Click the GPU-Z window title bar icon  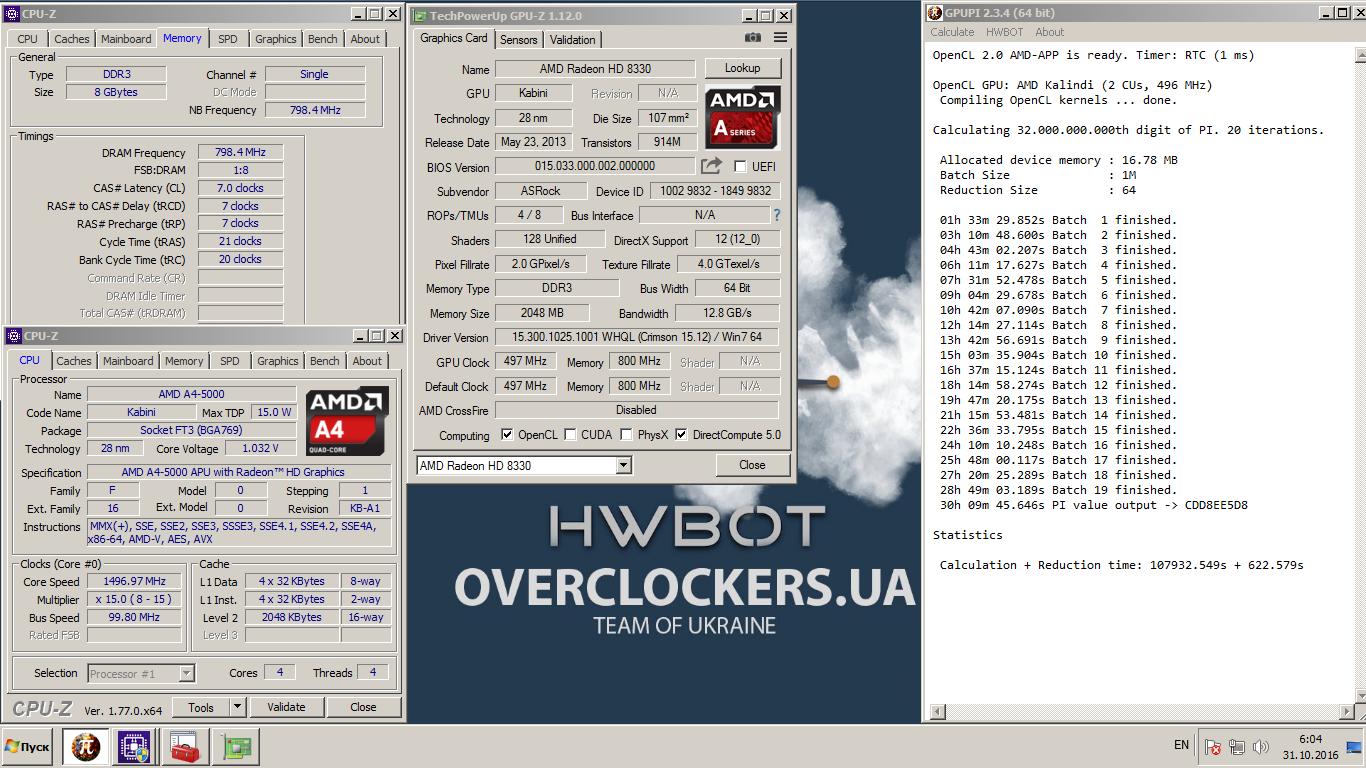point(419,15)
